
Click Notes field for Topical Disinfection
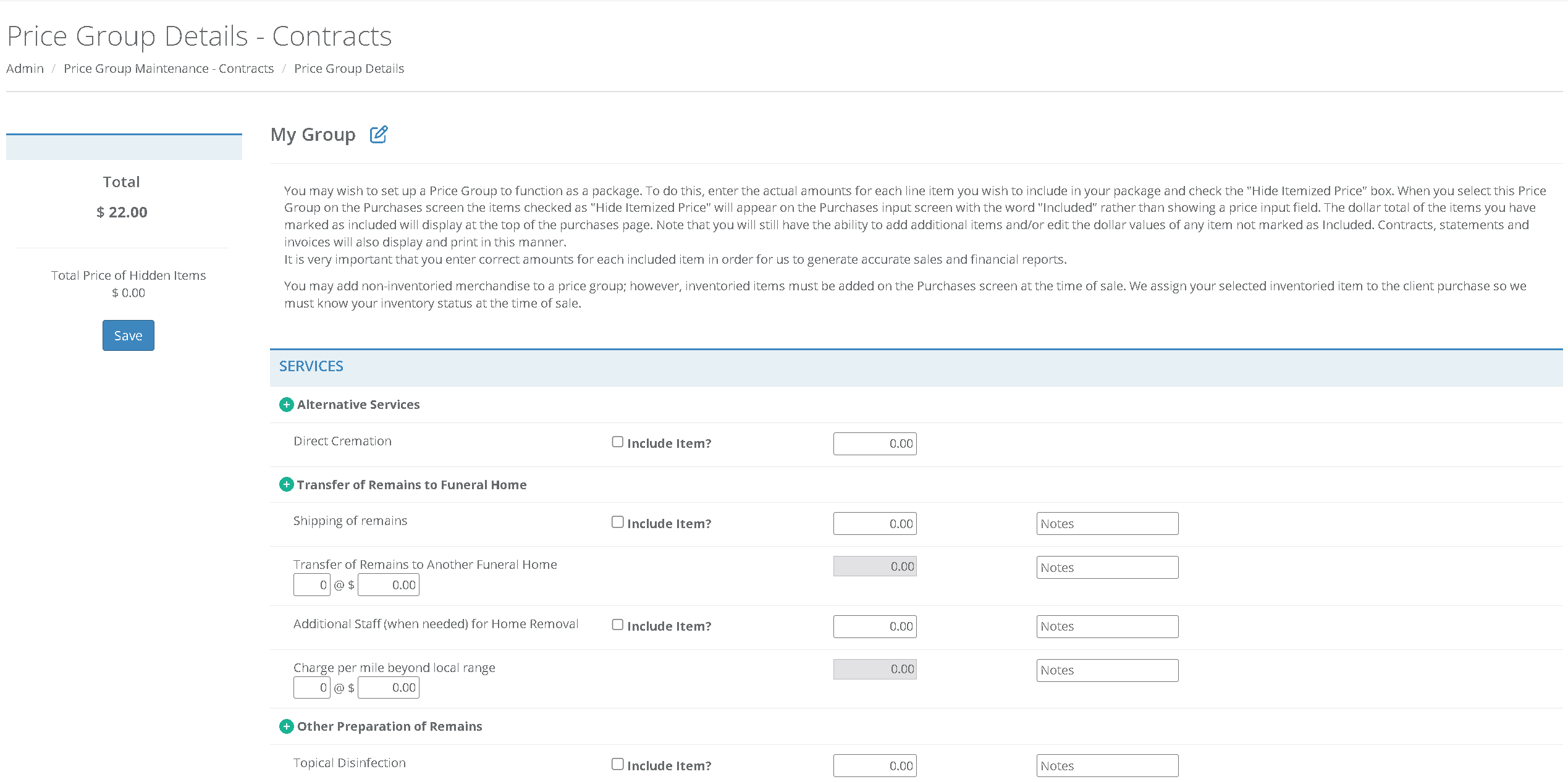point(1106,766)
